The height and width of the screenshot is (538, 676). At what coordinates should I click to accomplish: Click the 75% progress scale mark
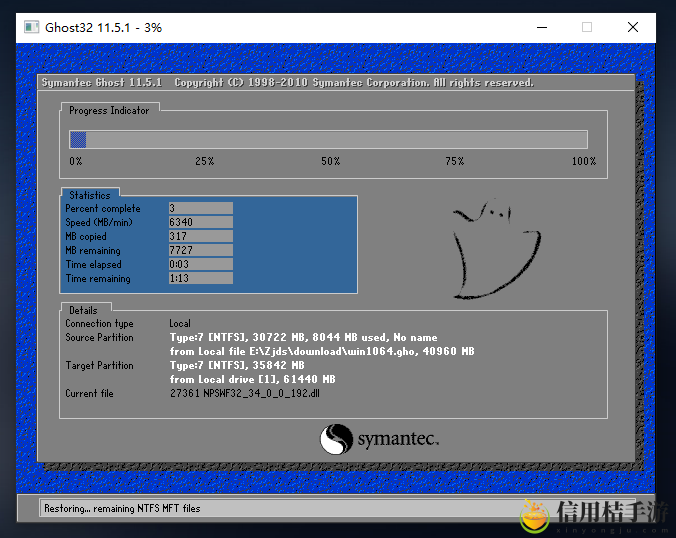pos(454,161)
